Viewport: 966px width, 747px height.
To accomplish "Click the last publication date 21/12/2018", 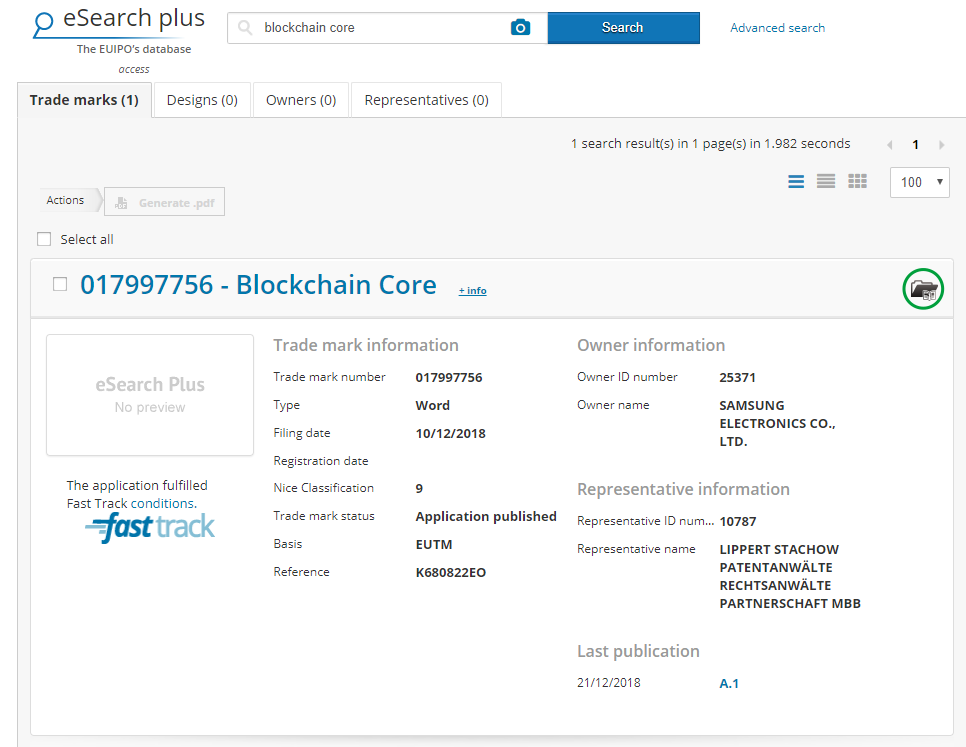I will coord(609,682).
